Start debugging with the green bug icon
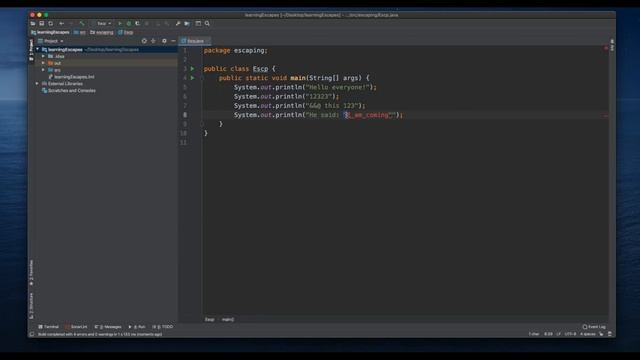 pyautogui.click(x=129, y=24)
